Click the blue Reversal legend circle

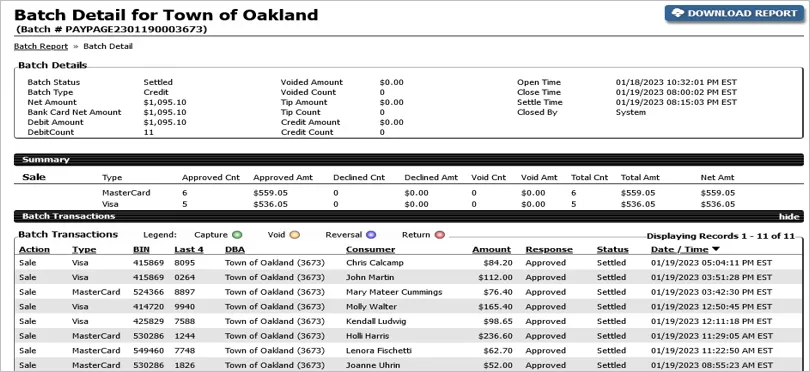click(x=371, y=235)
